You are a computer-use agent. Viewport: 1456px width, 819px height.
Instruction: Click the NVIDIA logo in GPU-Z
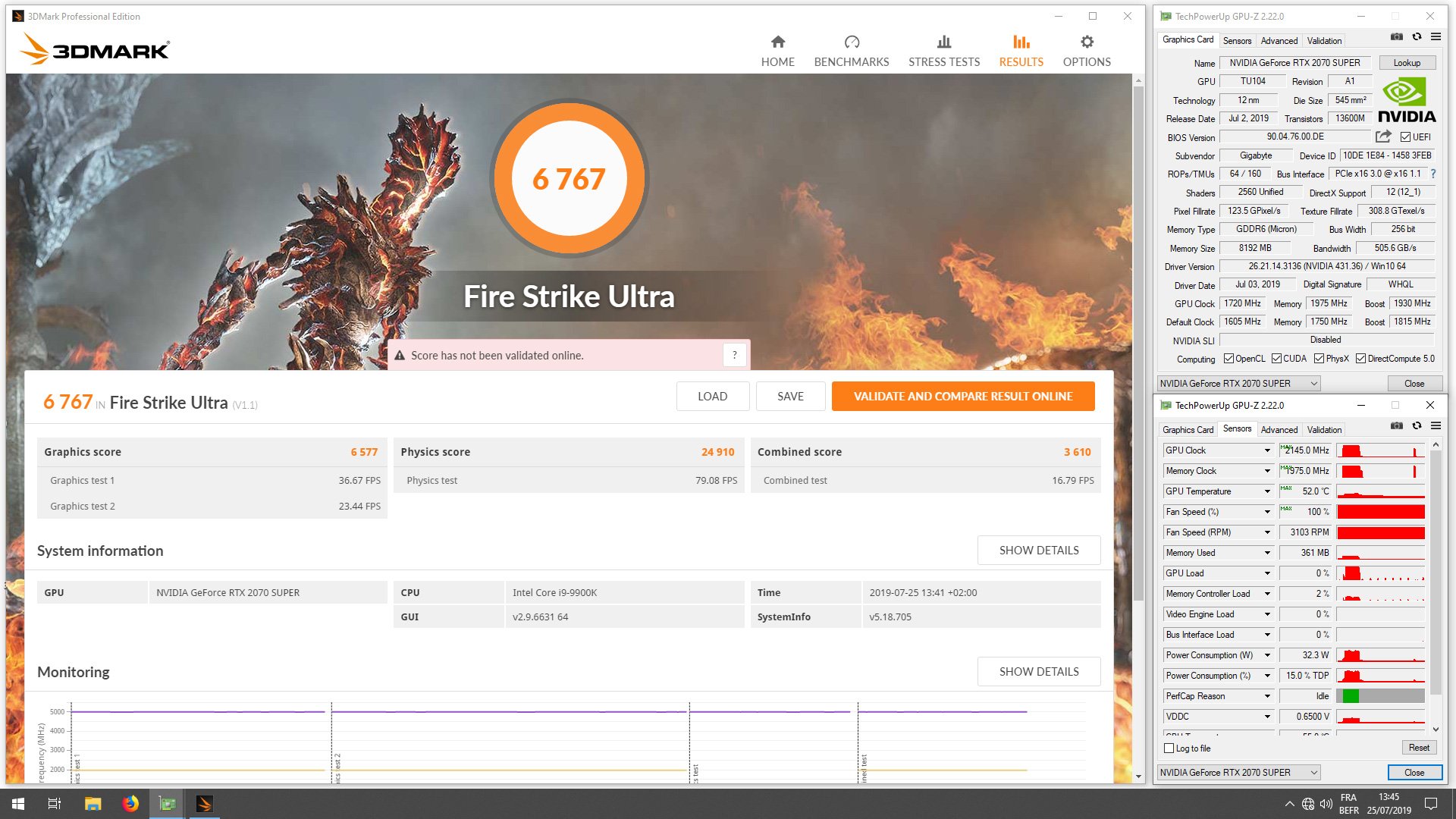[1406, 101]
